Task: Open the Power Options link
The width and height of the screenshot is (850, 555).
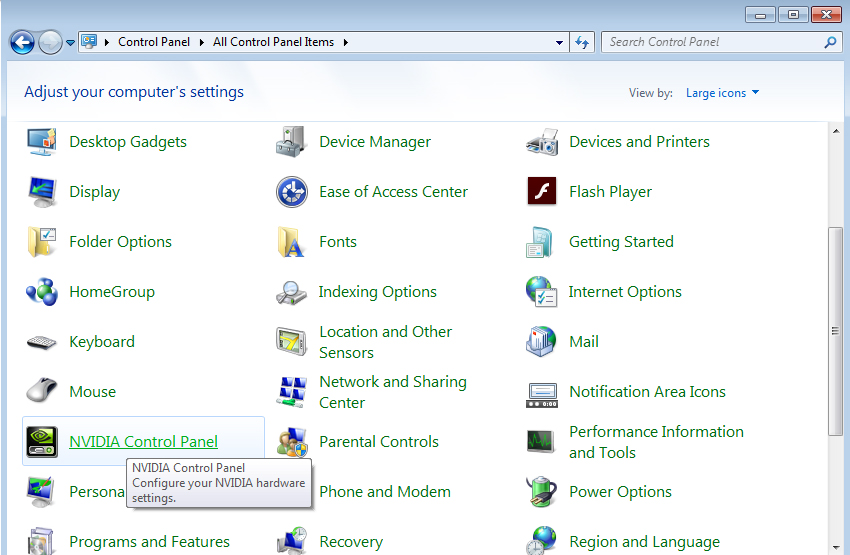Action: coord(620,492)
